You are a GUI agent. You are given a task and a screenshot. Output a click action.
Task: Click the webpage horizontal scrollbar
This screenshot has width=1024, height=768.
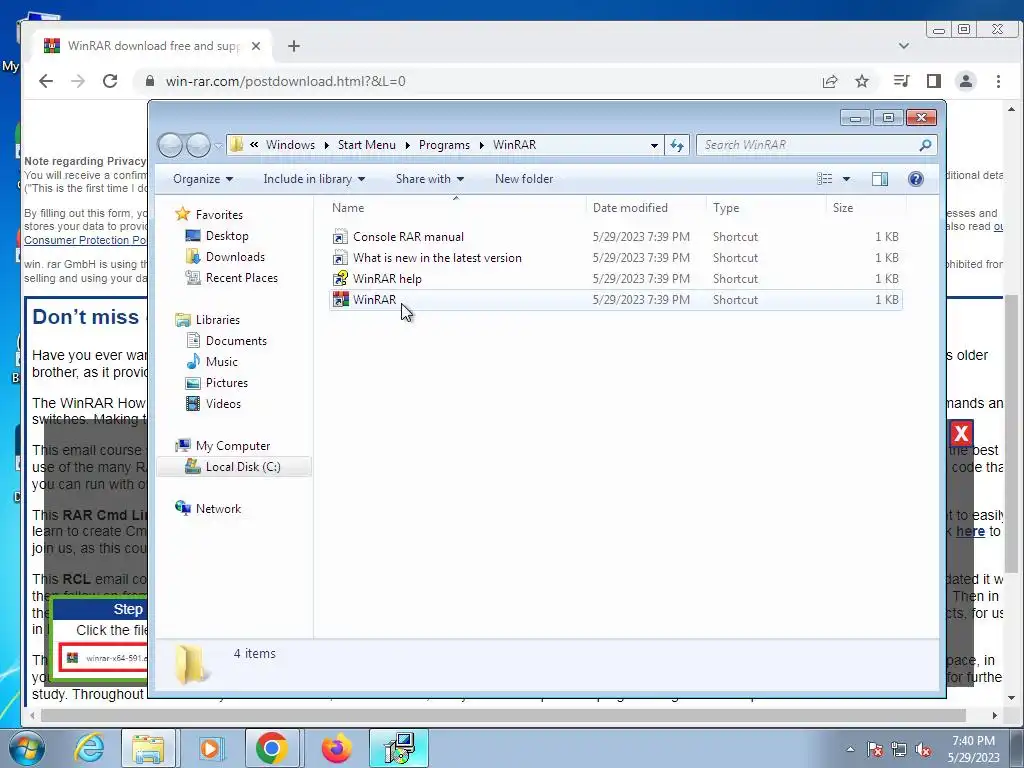[503, 715]
